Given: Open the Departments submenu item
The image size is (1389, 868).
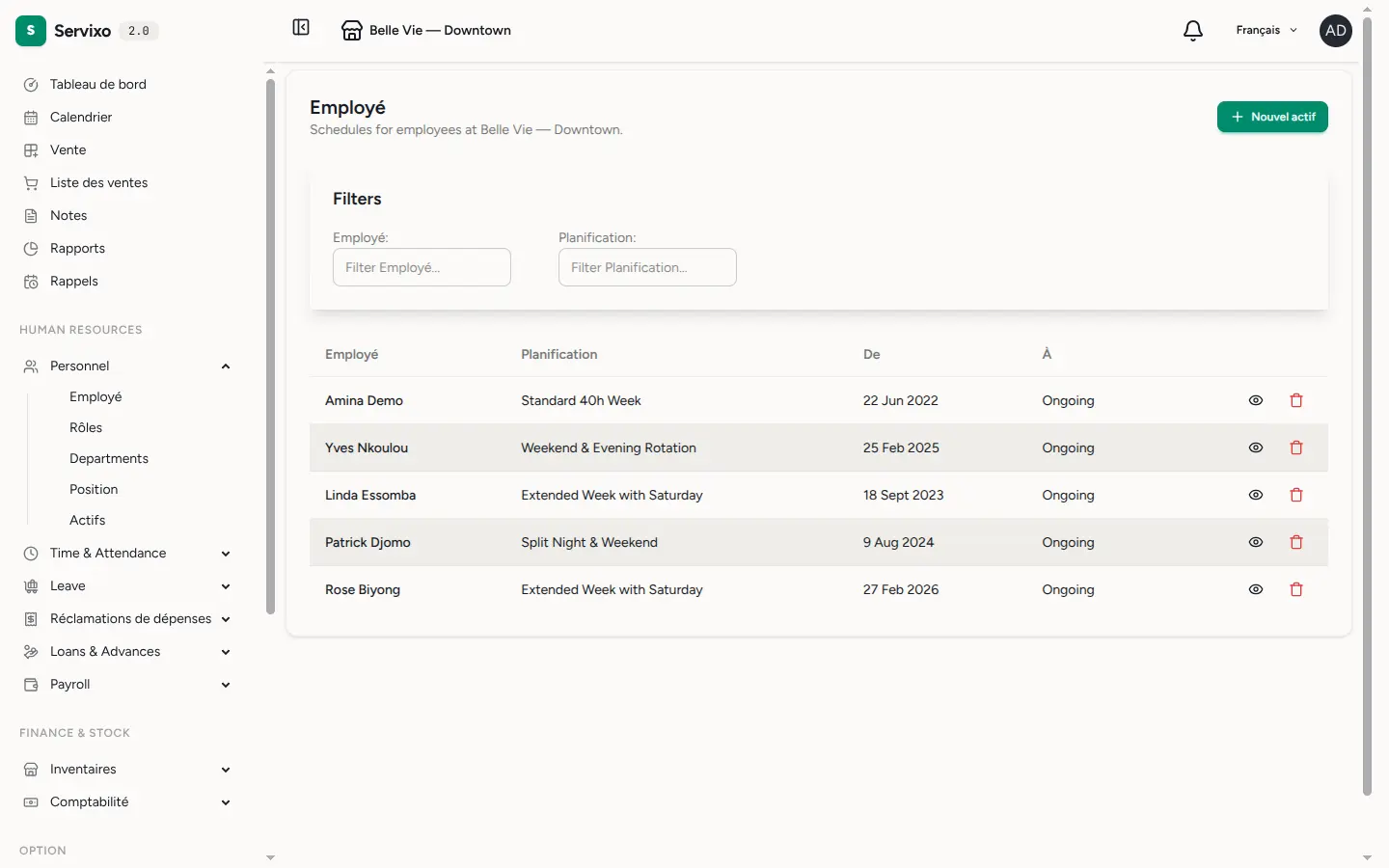Looking at the screenshot, I should pyautogui.click(x=109, y=459).
